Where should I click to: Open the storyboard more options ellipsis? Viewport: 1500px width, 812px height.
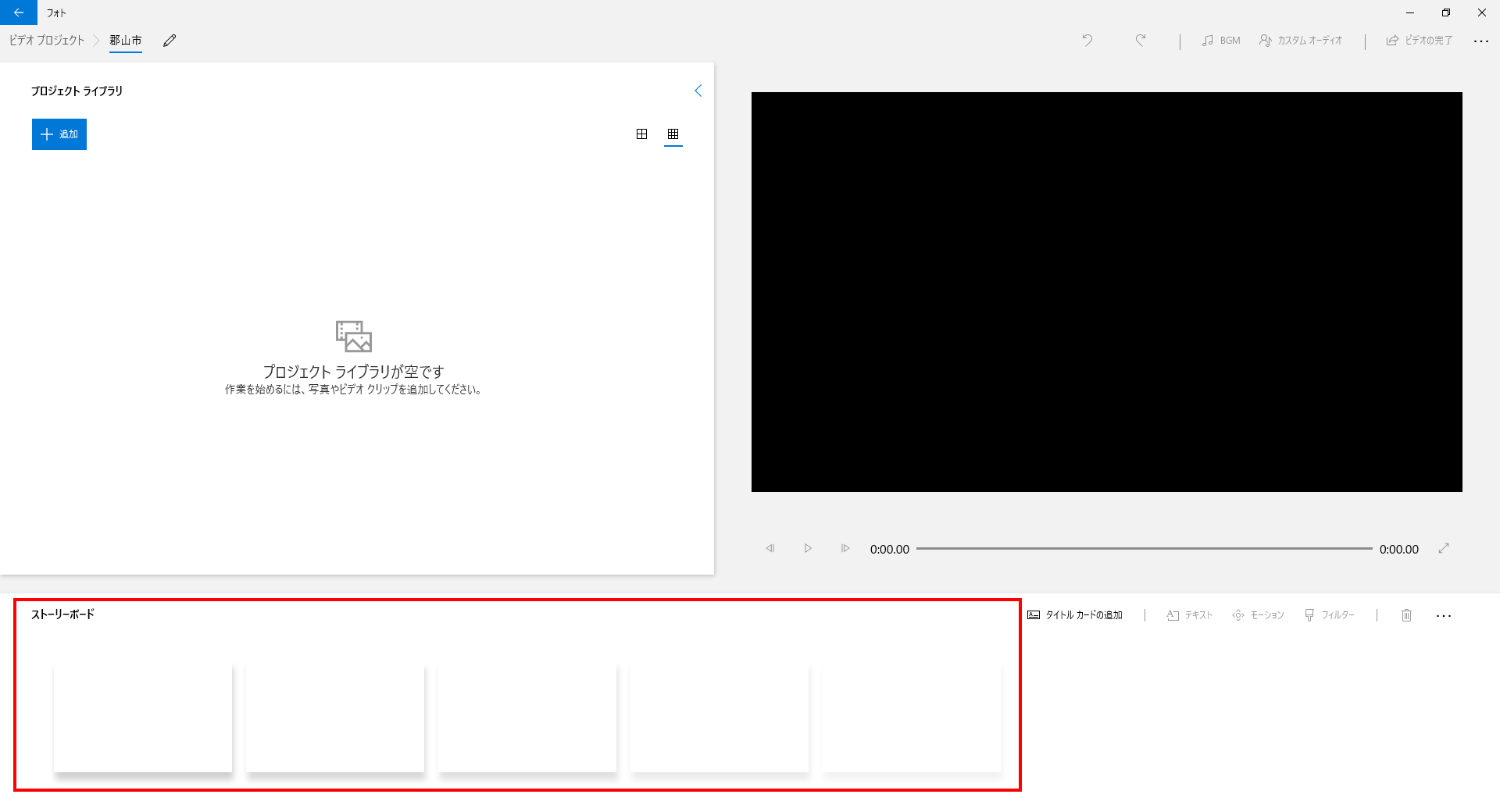click(x=1444, y=615)
